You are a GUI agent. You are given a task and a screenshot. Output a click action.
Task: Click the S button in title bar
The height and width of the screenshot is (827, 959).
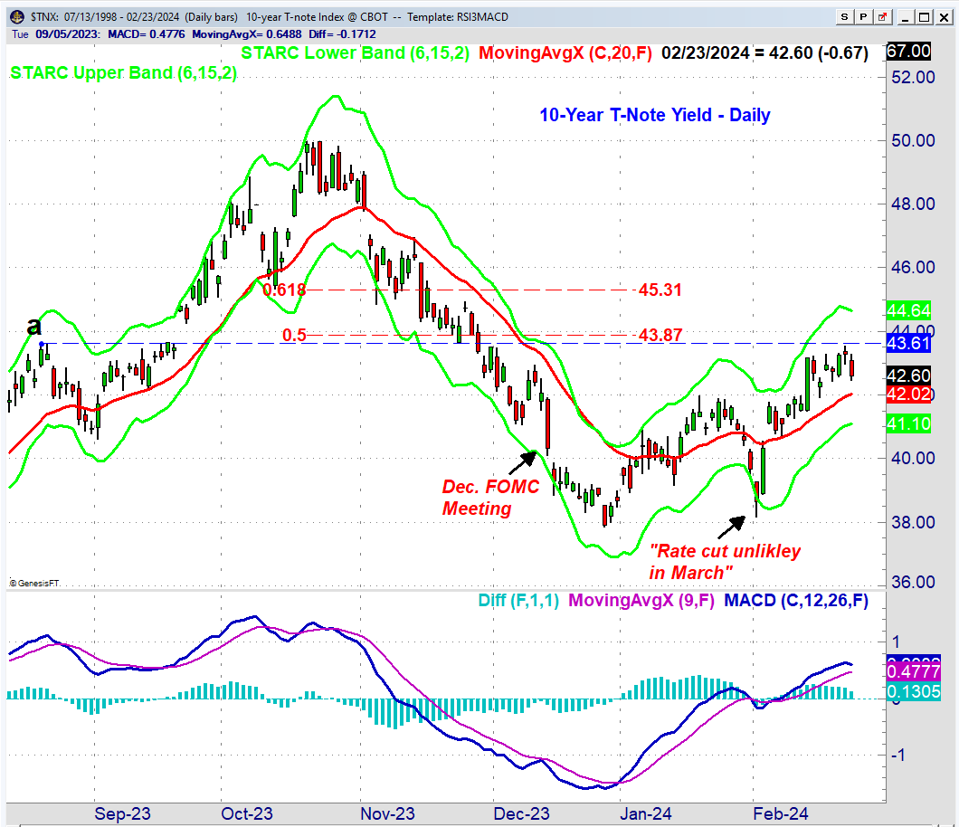(x=845, y=17)
